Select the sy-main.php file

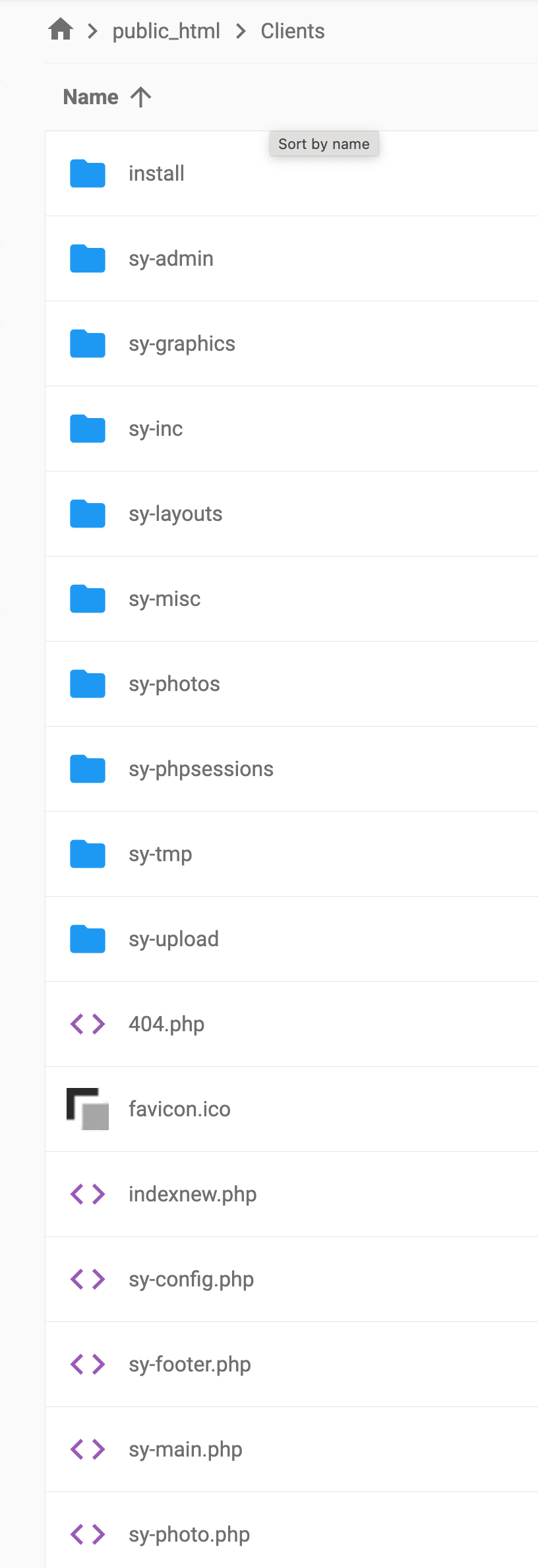(185, 1449)
